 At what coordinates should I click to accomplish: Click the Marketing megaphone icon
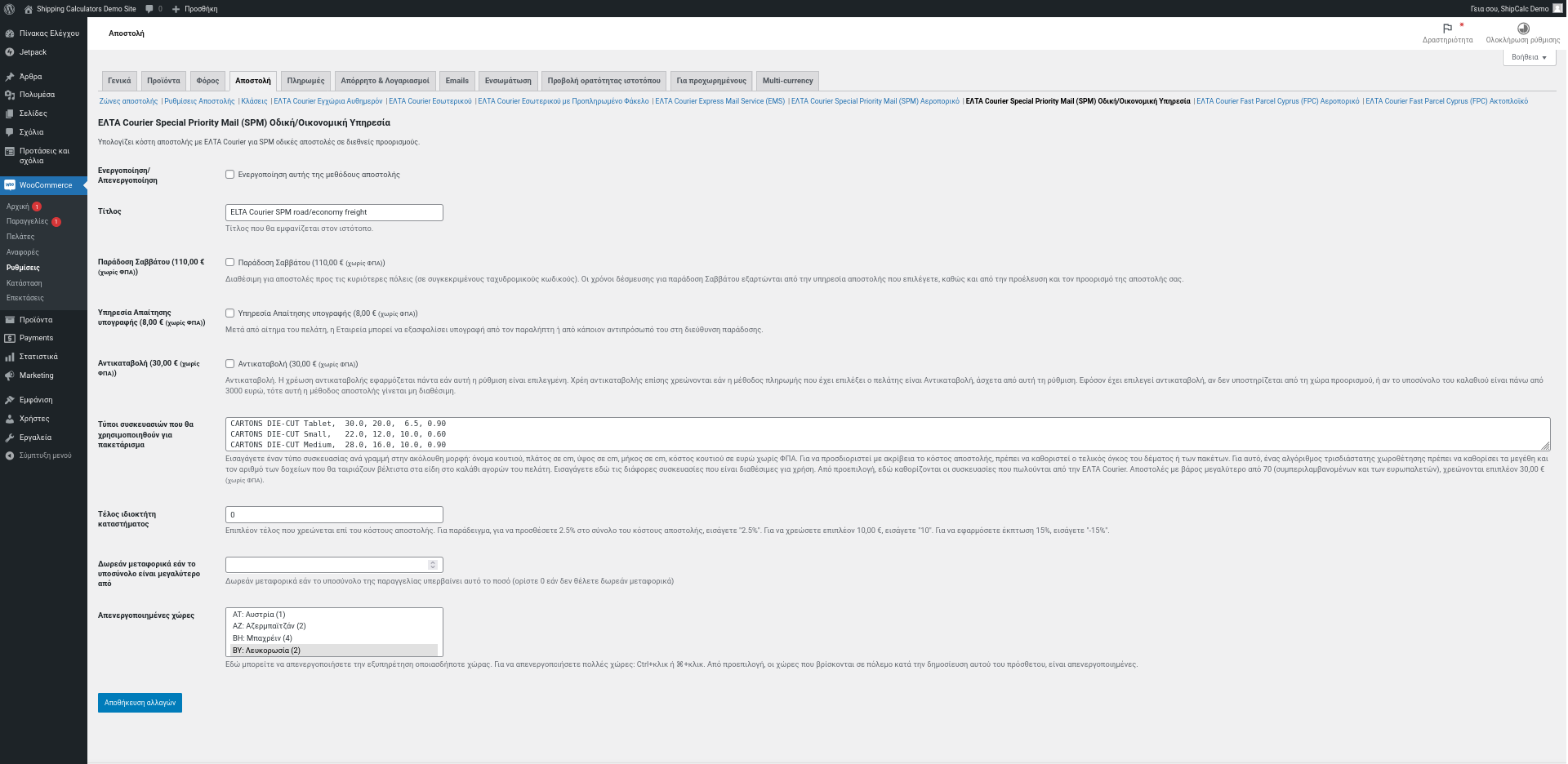click(x=10, y=375)
